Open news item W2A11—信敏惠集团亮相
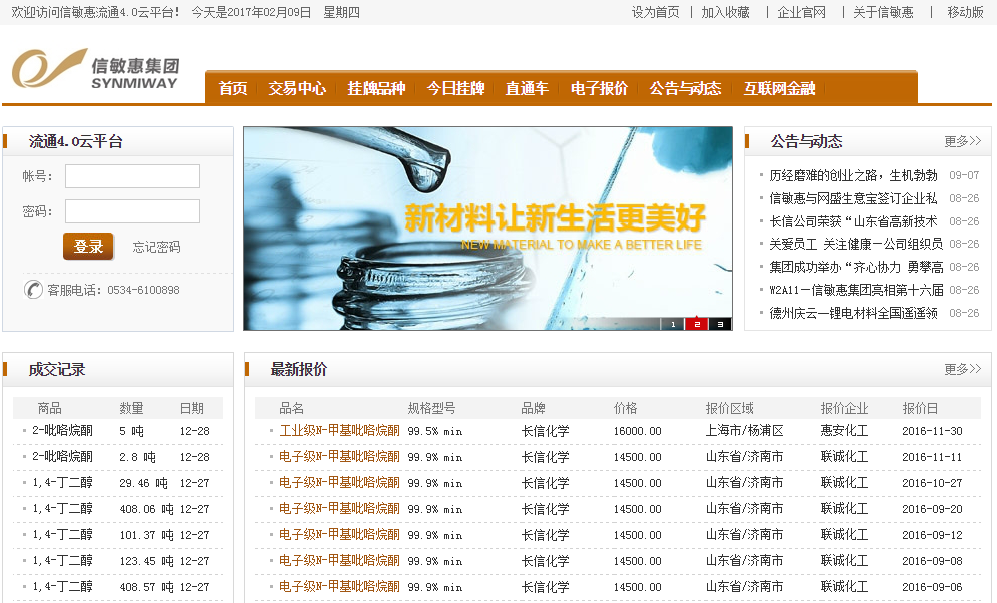The image size is (997, 603). tap(856, 290)
